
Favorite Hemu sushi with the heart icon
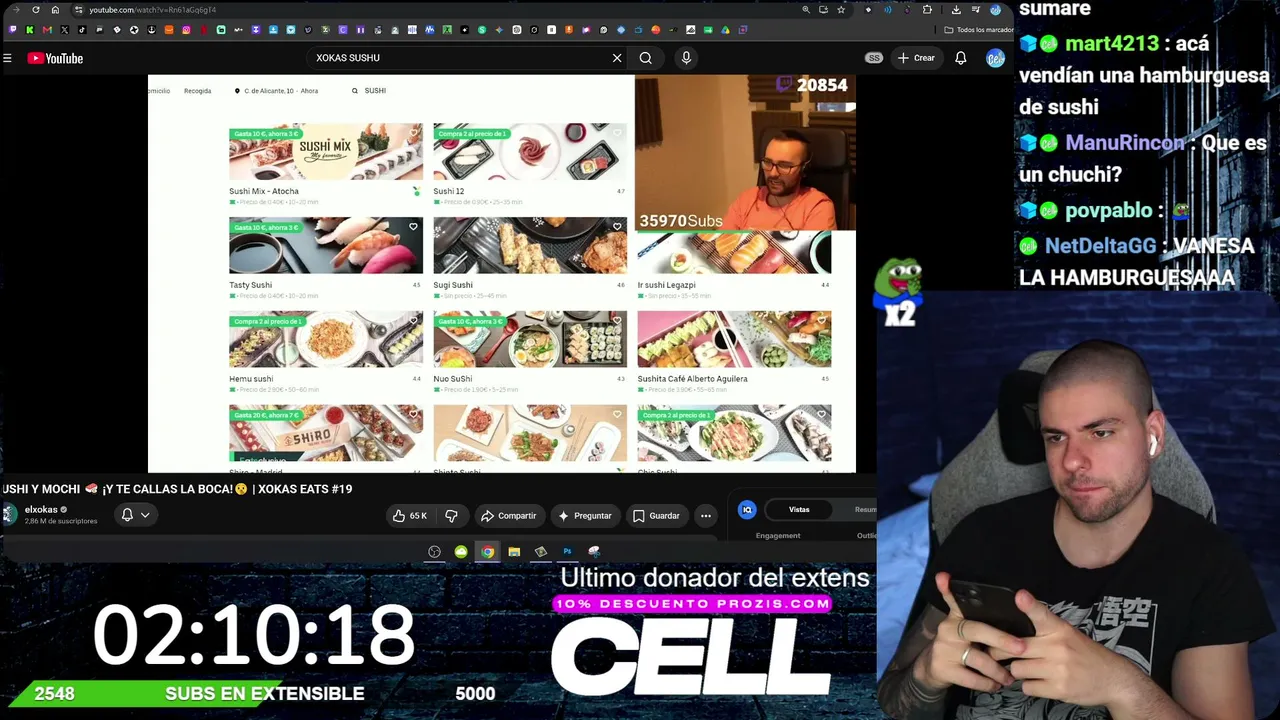tap(413, 321)
